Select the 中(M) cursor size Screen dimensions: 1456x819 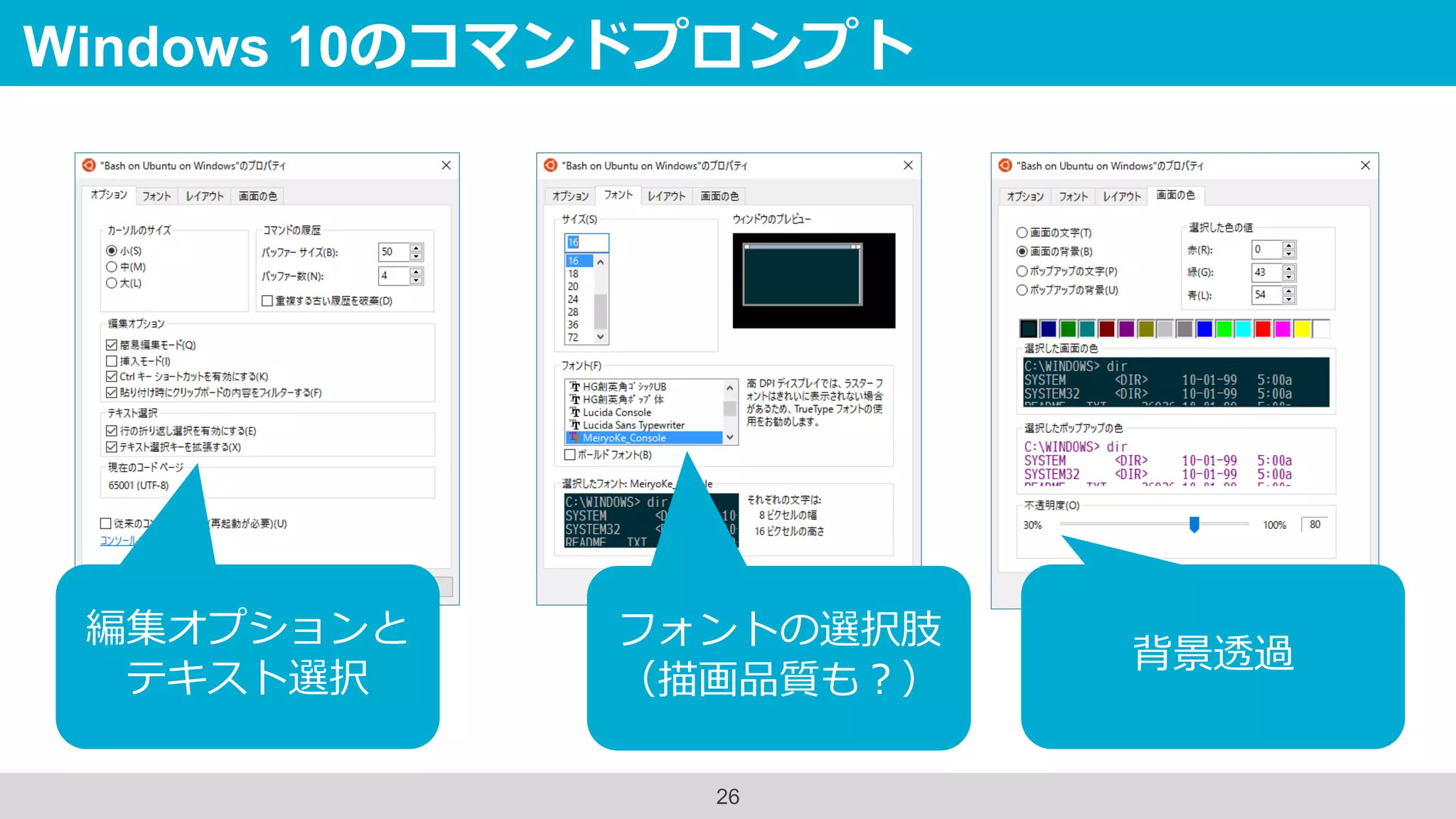(112, 267)
